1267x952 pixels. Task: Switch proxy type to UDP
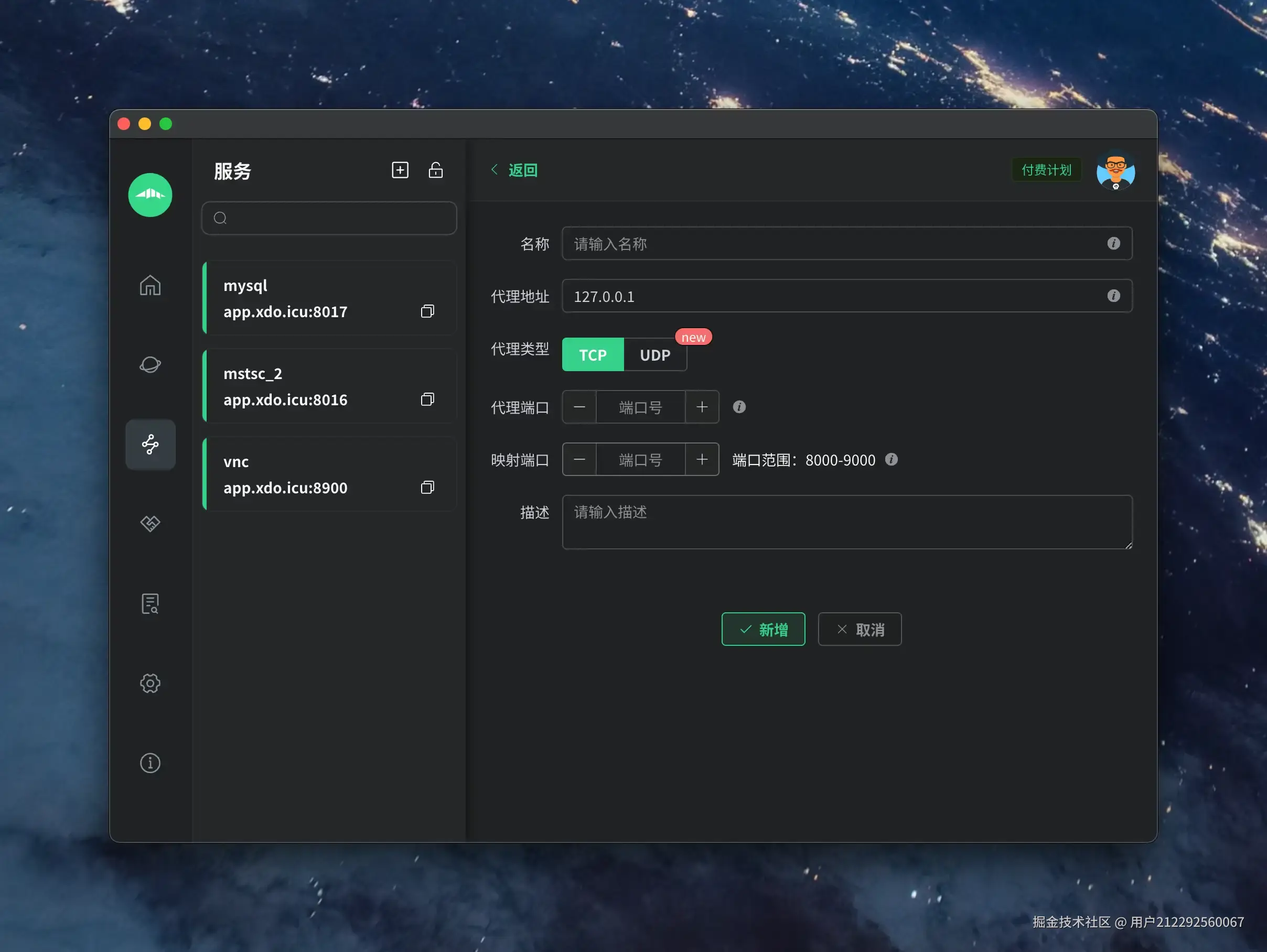pos(654,355)
